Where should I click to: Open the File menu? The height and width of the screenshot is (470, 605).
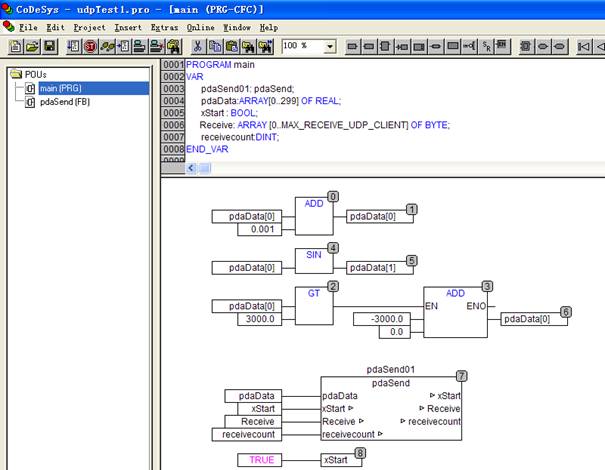click(x=28, y=27)
